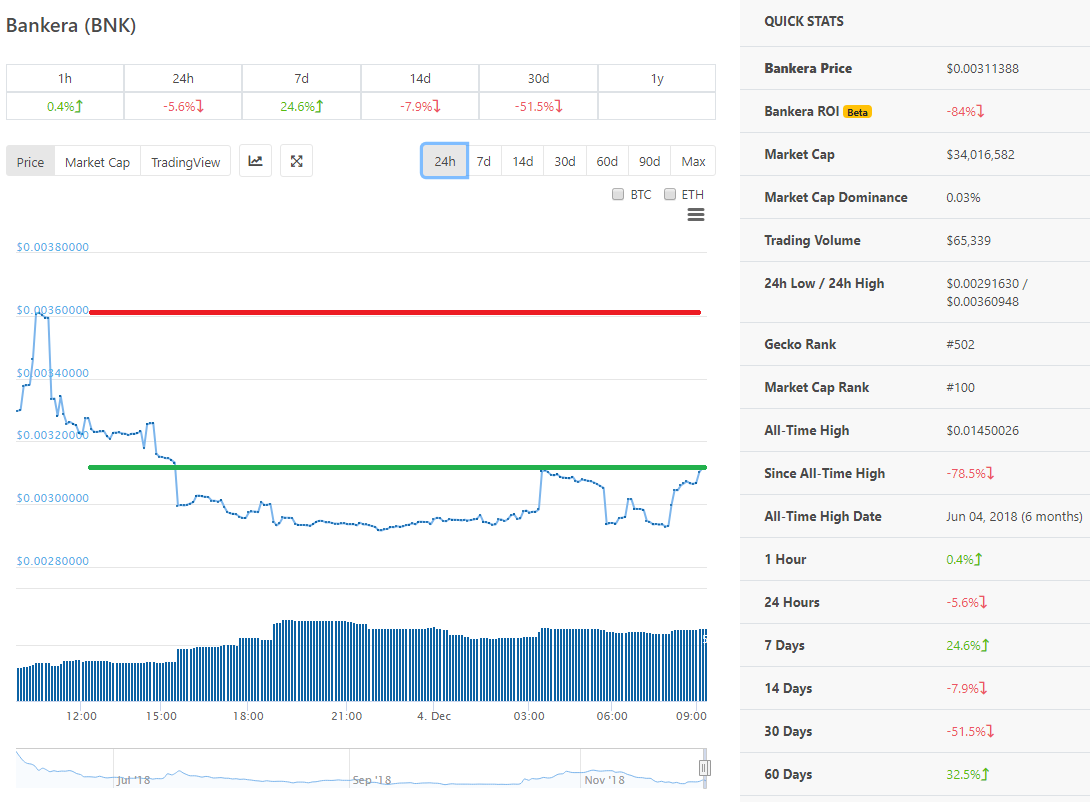
Task: Select the 90d chart range
Action: pyautogui.click(x=649, y=161)
